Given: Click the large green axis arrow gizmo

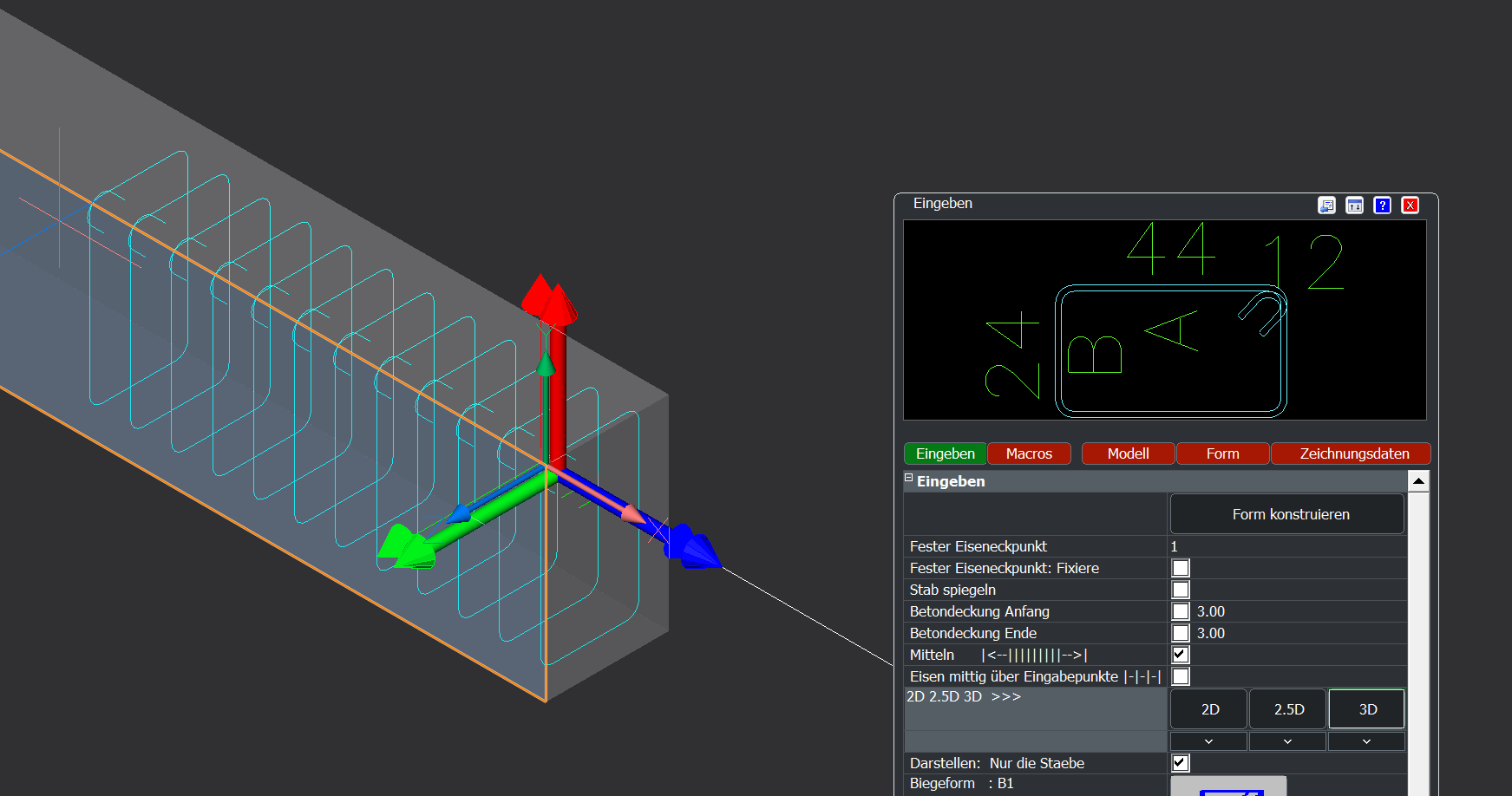Looking at the screenshot, I should click(406, 547).
